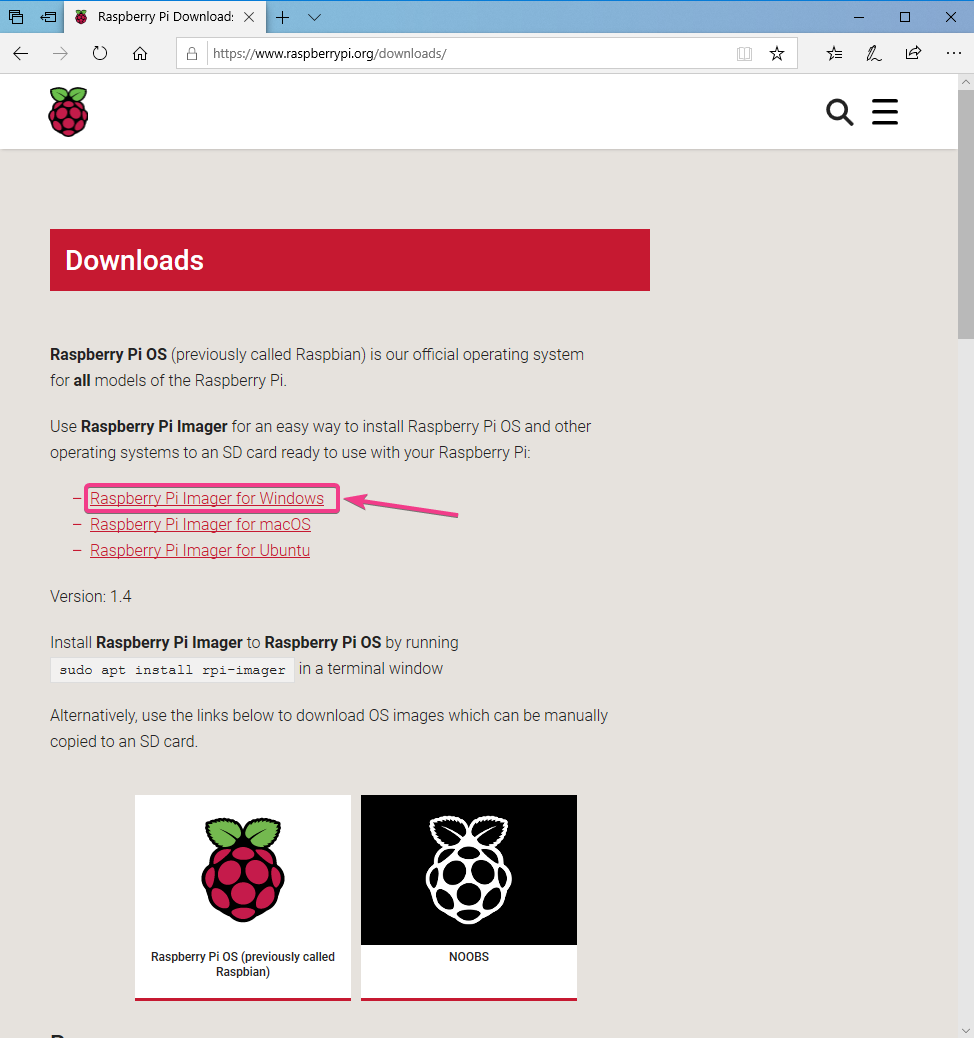
Task: Click the Raspberry Pi logo in header
Action: [x=68, y=111]
